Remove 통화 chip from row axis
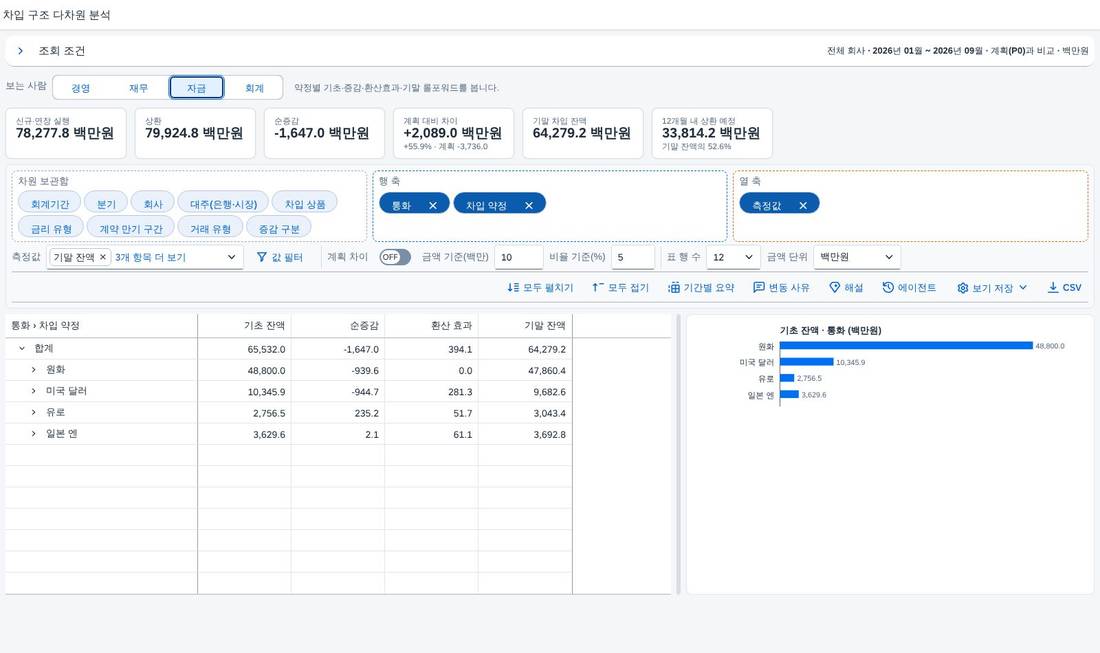 click(433, 205)
